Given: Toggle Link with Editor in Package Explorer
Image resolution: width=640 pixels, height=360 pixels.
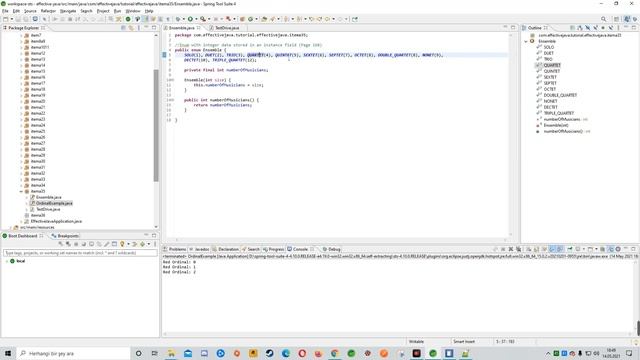Looking at the screenshot, I should 131,28.
